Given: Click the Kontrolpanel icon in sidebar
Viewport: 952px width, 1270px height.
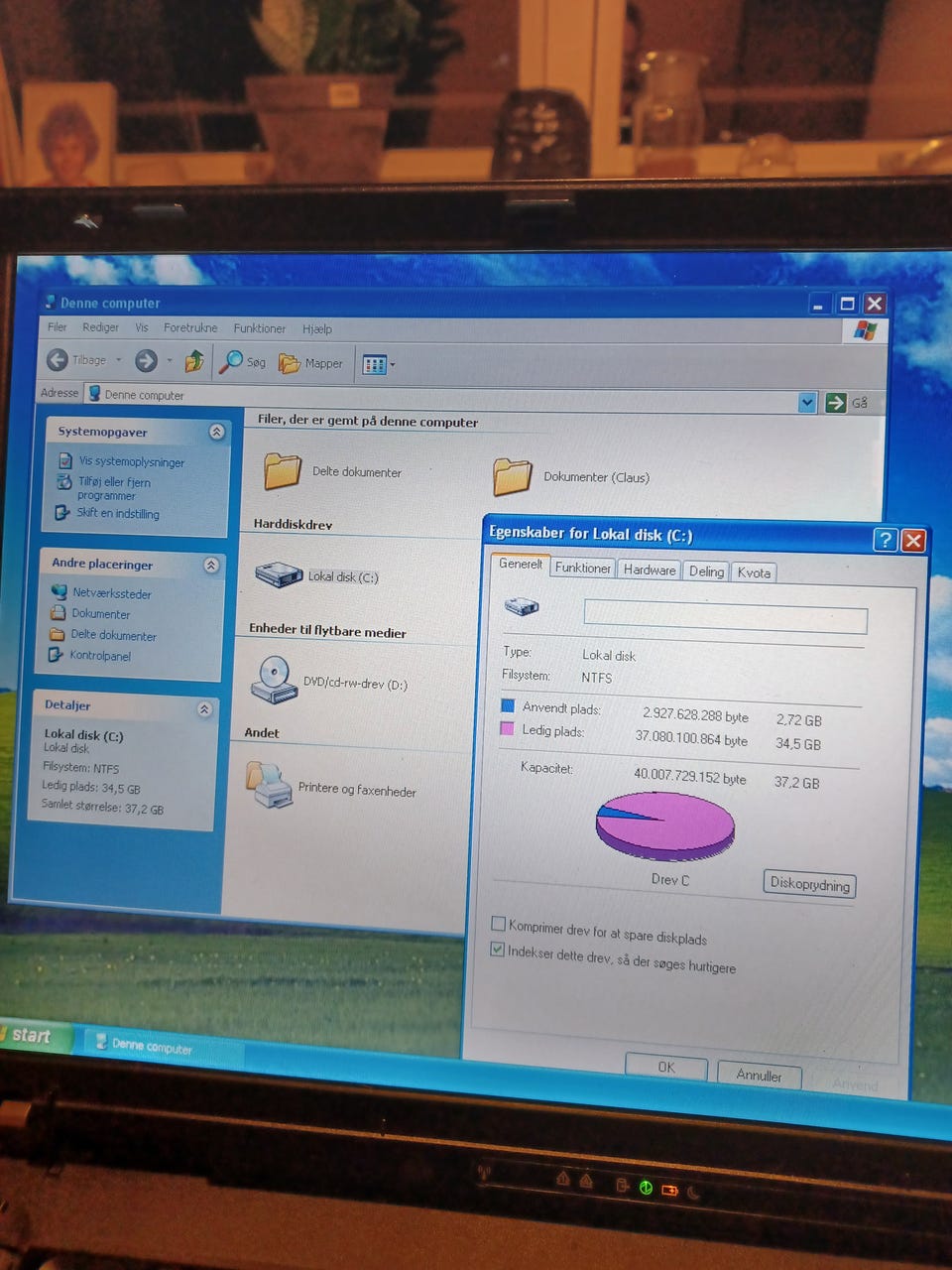Looking at the screenshot, I should point(57,655).
